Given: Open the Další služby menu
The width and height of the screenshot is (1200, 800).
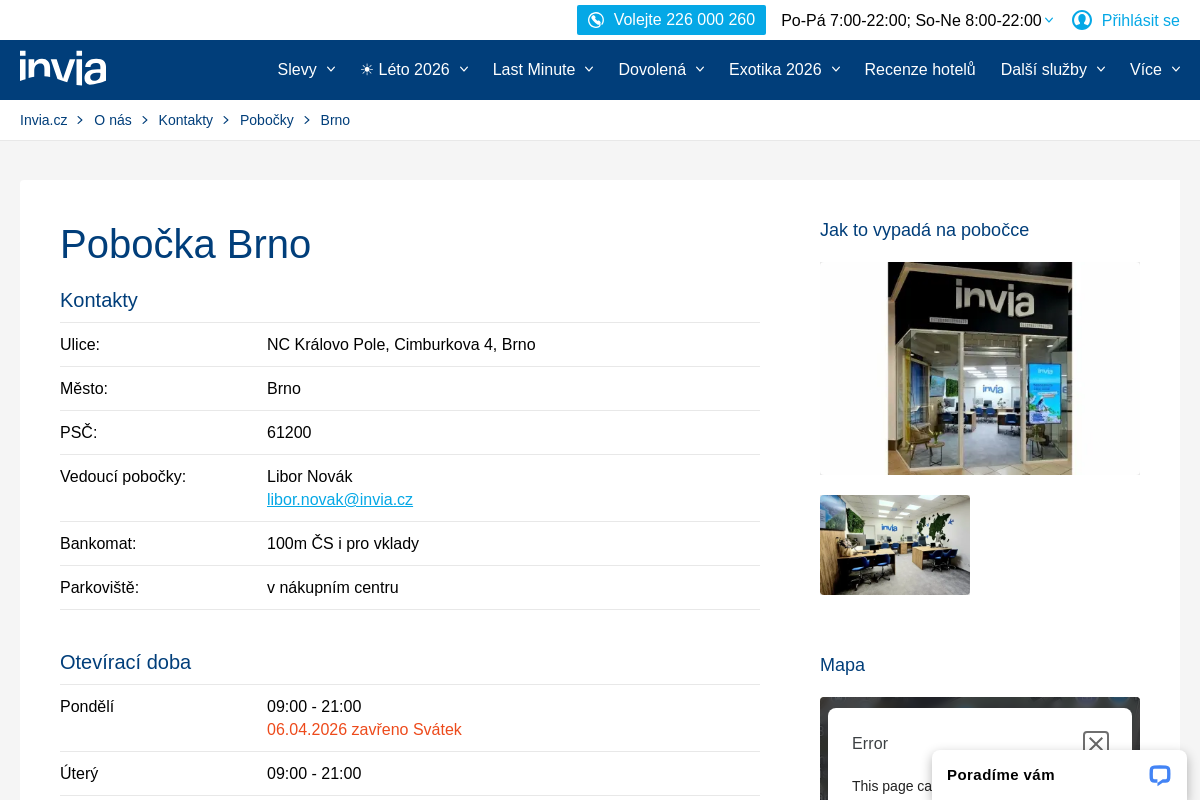Looking at the screenshot, I should coord(1053,69).
